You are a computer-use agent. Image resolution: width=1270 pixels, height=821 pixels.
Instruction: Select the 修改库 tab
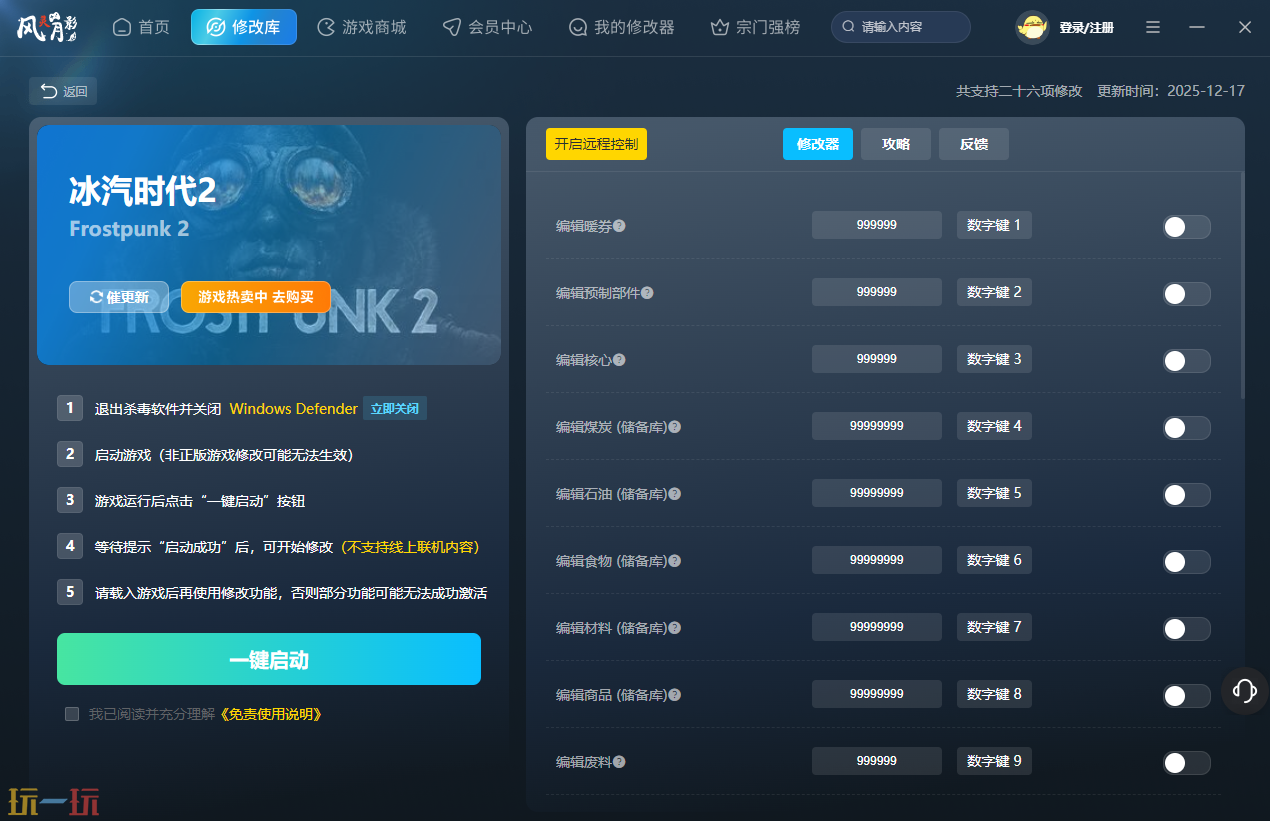244,27
